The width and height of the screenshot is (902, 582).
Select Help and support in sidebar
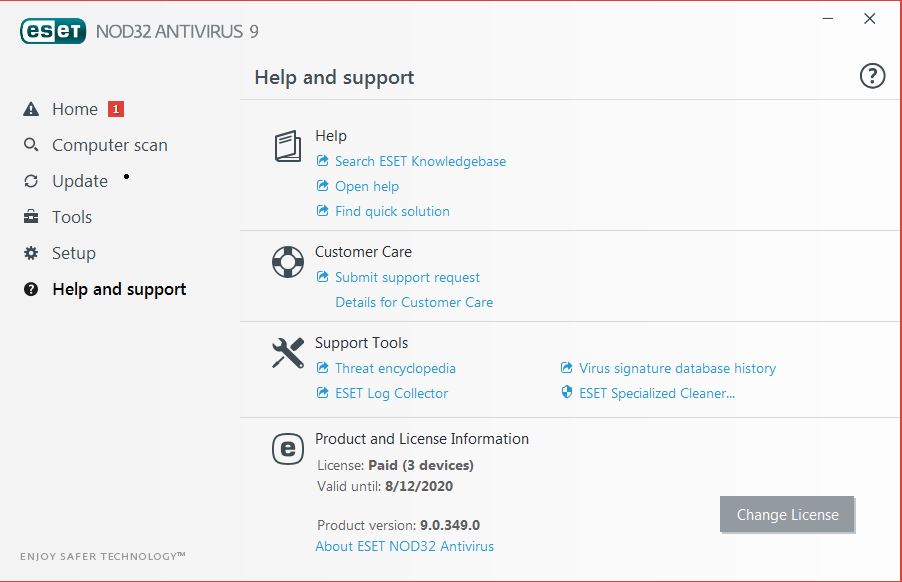click(x=119, y=289)
